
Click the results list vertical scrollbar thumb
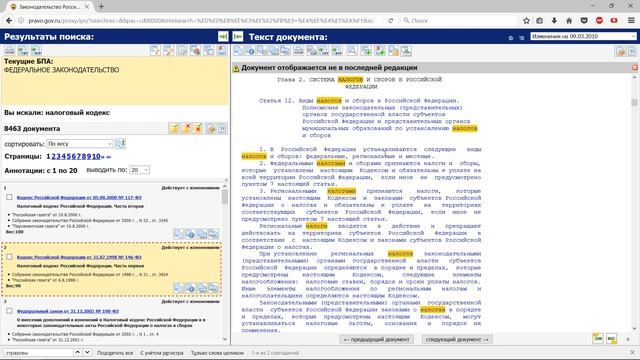[225, 197]
